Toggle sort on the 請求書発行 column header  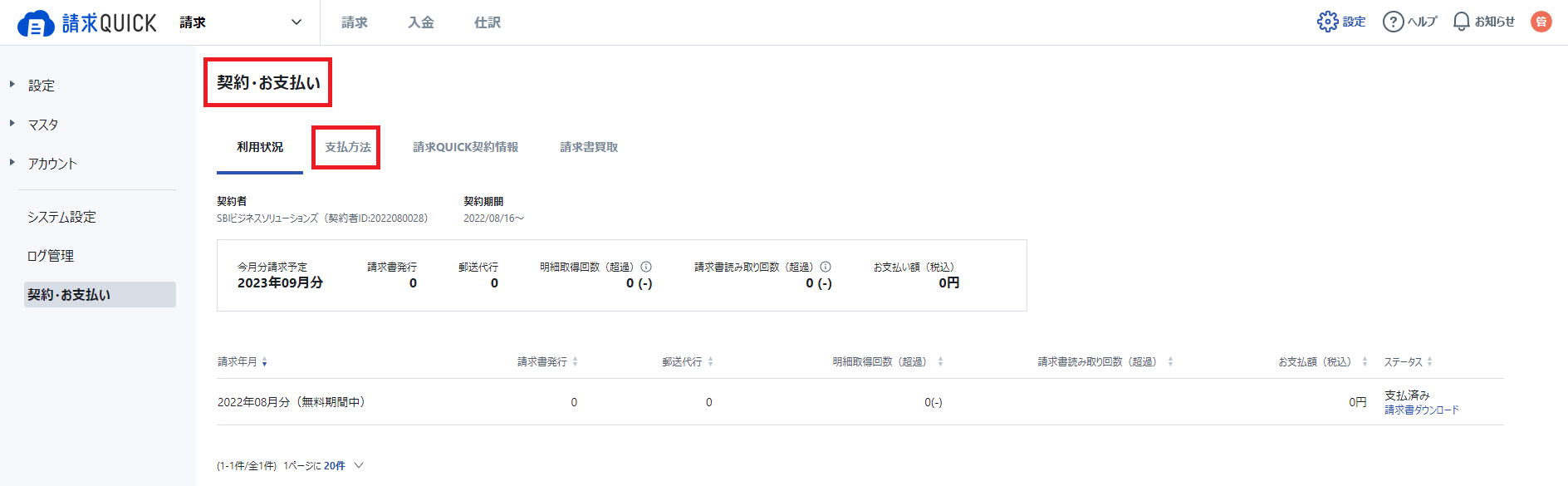click(x=574, y=361)
